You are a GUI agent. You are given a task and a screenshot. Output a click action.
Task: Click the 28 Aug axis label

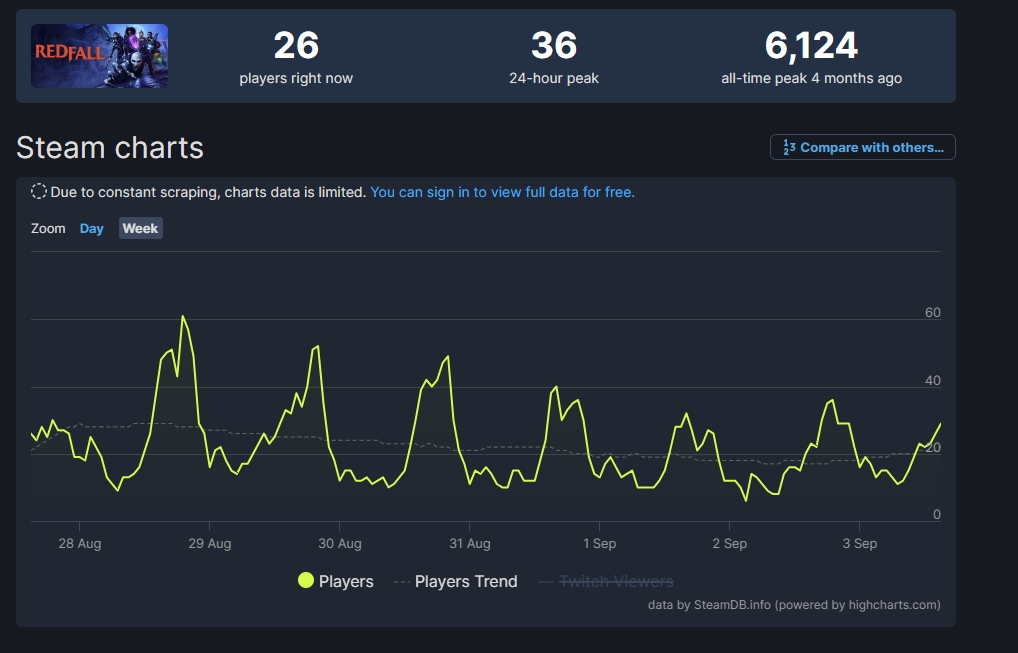(80, 543)
